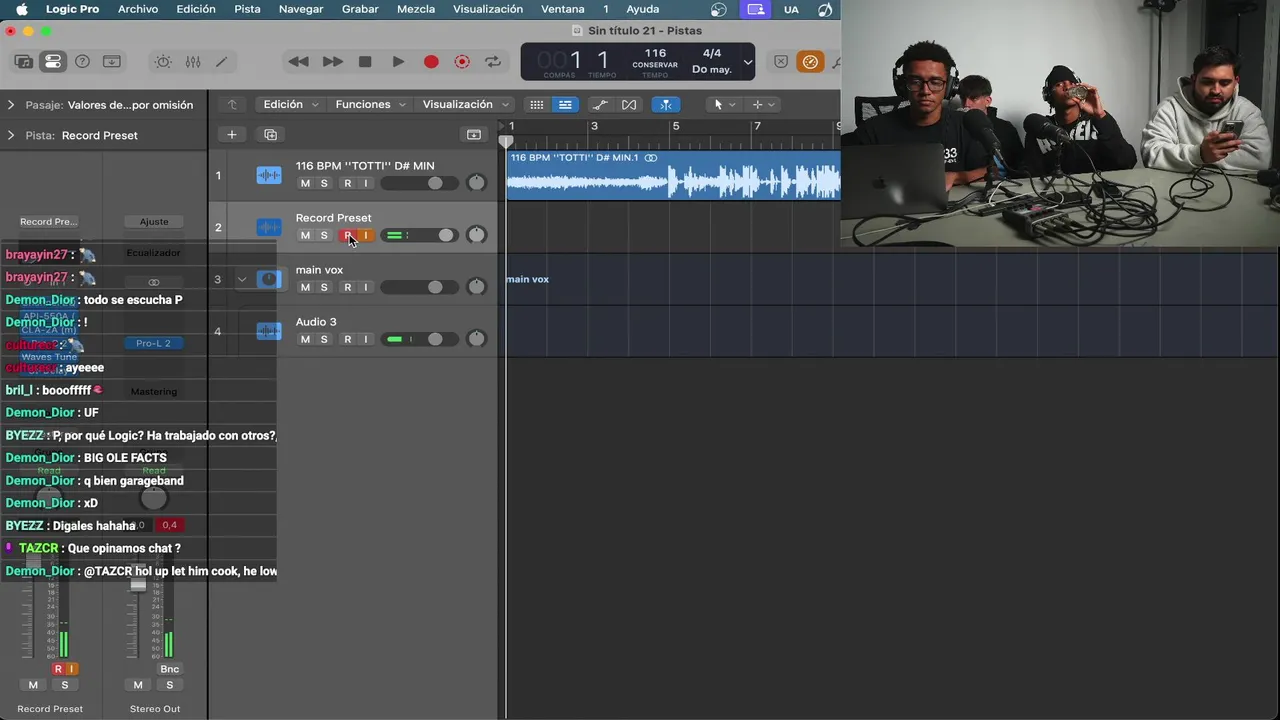Open the pointer tool menu

(724, 104)
